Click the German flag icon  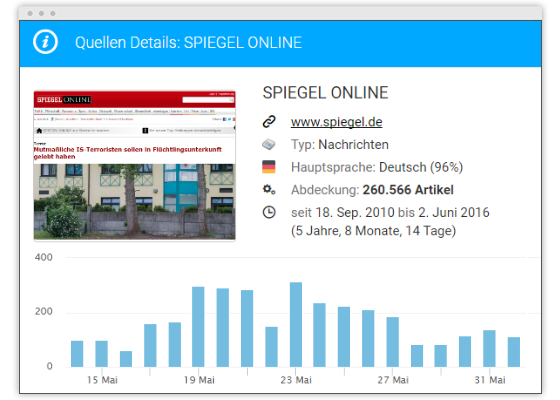pyautogui.click(x=269, y=167)
